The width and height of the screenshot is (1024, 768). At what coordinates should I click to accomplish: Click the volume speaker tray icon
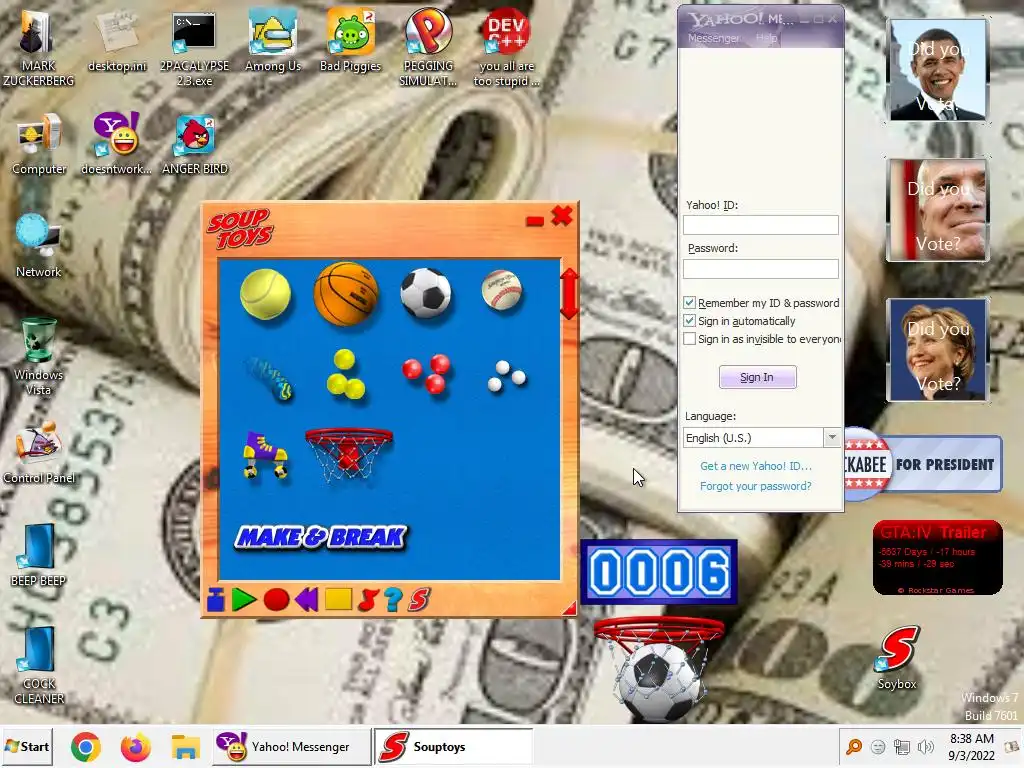pos(925,746)
